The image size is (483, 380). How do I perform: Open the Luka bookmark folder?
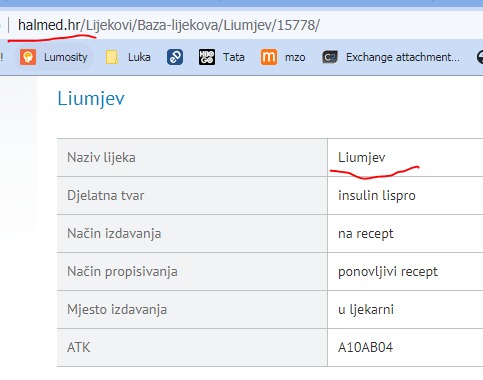coord(128,57)
